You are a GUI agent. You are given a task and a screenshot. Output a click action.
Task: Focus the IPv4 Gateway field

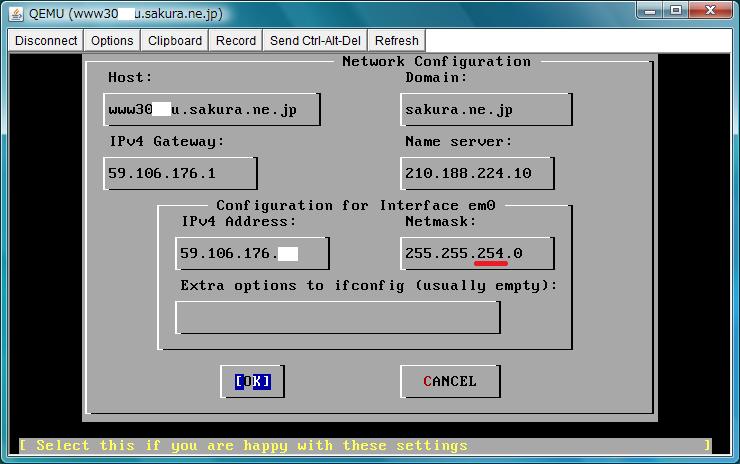tap(181, 173)
